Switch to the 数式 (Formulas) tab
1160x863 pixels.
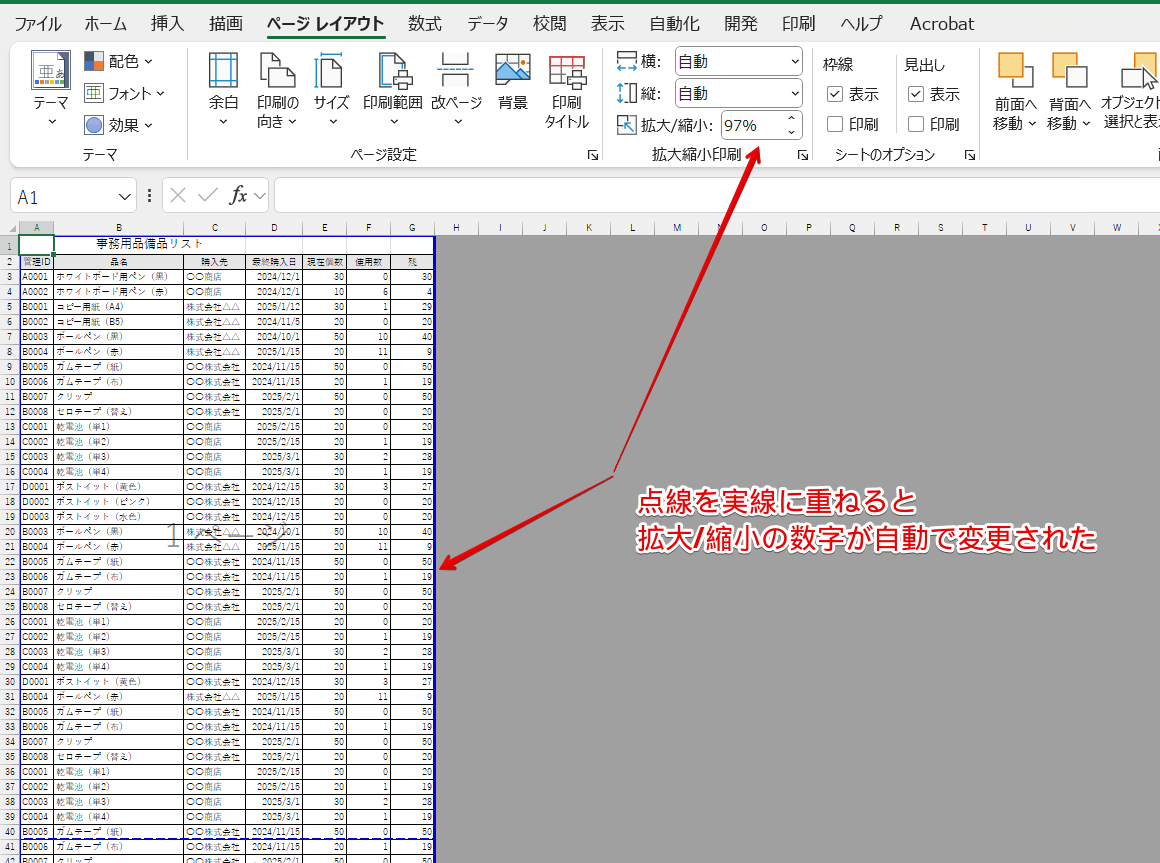[425, 24]
